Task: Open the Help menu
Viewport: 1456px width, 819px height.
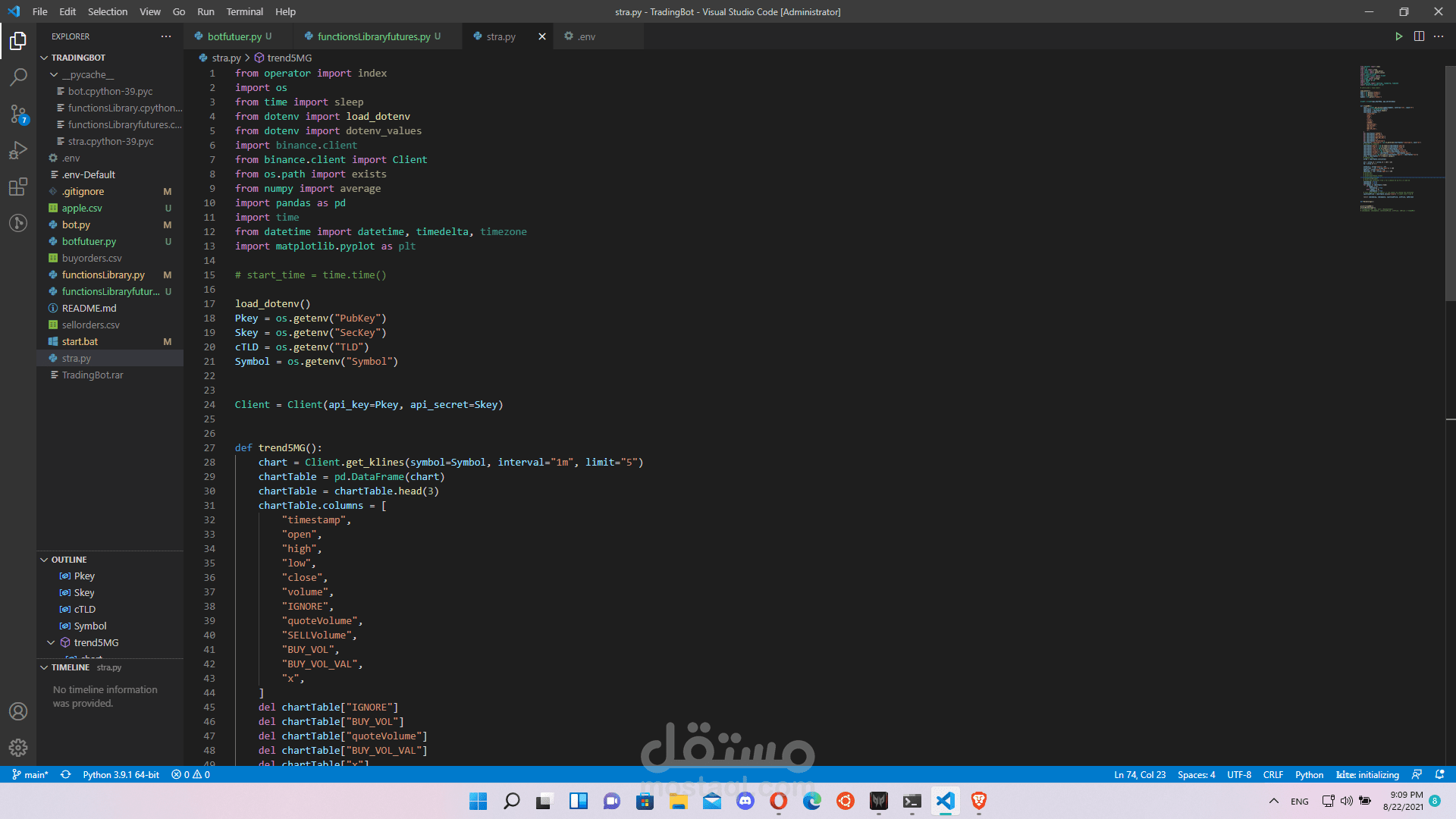Action: (285, 11)
